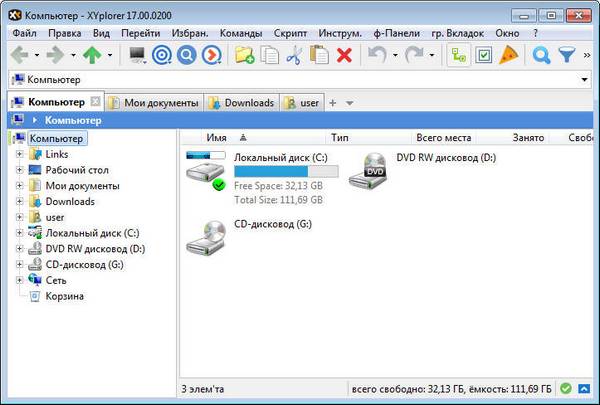
Task: Go up one level with green arrow
Action: click(92, 55)
